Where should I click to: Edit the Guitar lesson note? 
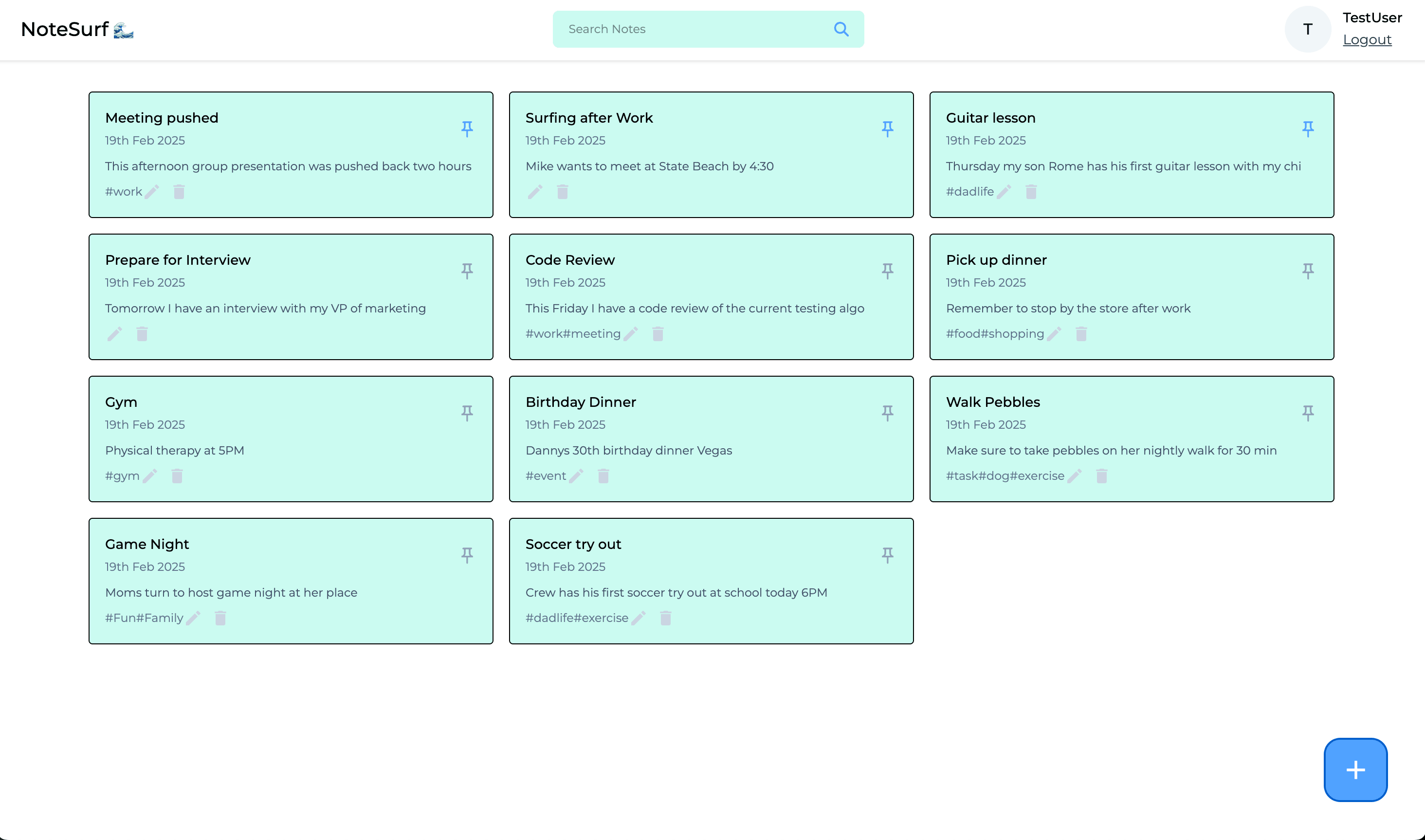[x=1004, y=192]
